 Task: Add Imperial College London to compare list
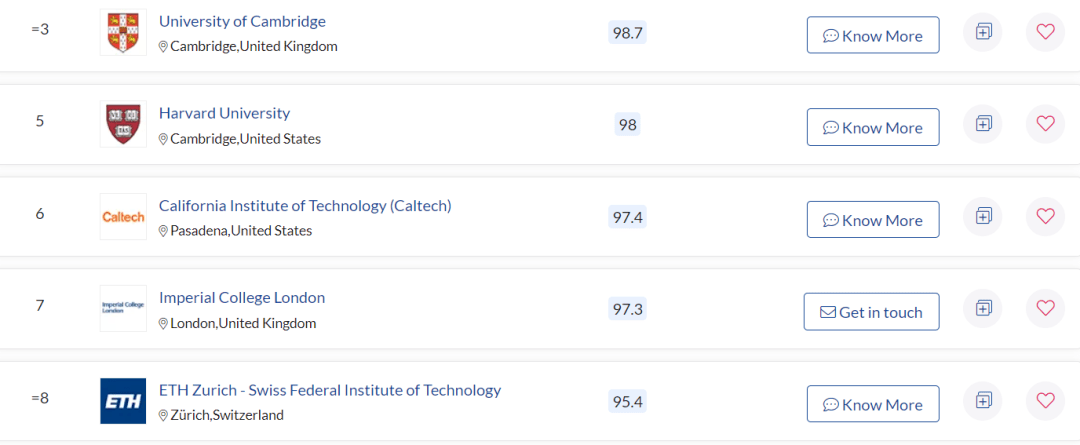click(x=983, y=309)
